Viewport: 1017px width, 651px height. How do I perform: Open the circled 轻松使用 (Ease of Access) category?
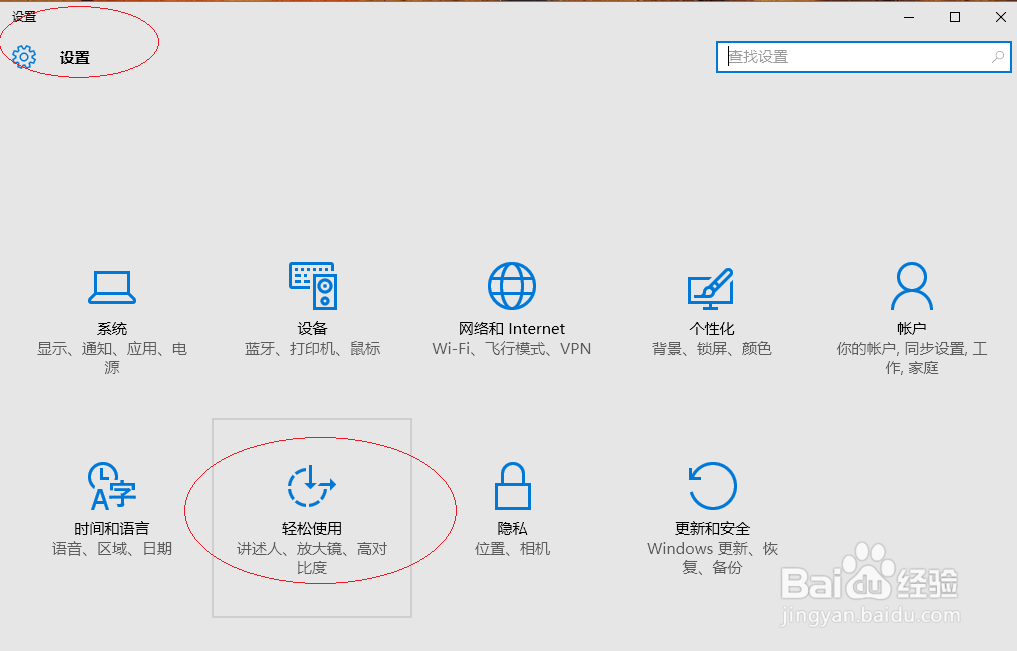pos(312,510)
